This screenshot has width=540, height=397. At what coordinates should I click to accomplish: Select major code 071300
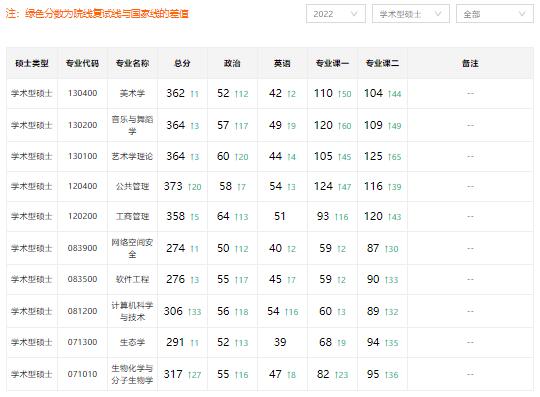click(83, 342)
